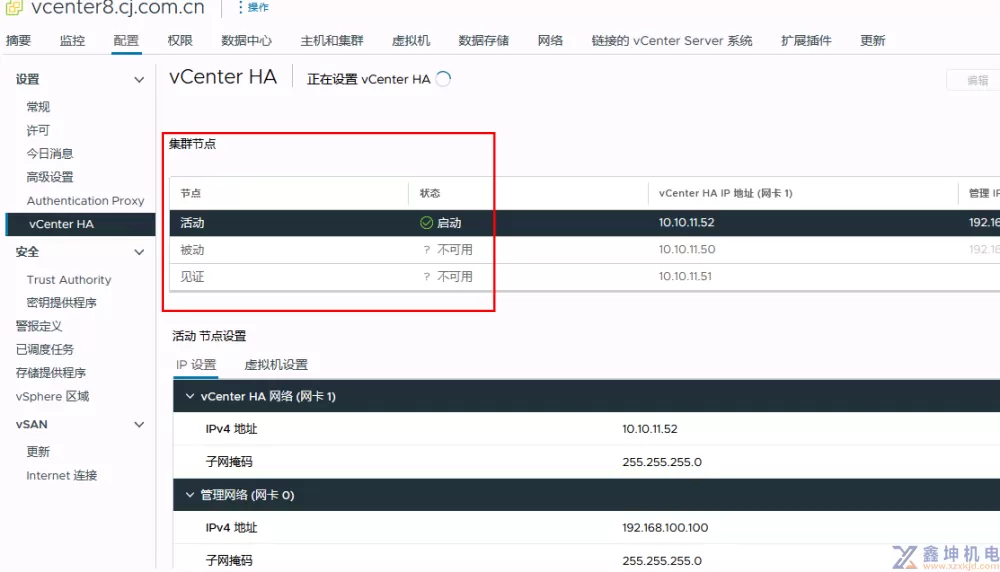
Task: Select 许可 in the sidebar
Action: click(x=38, y=130)
